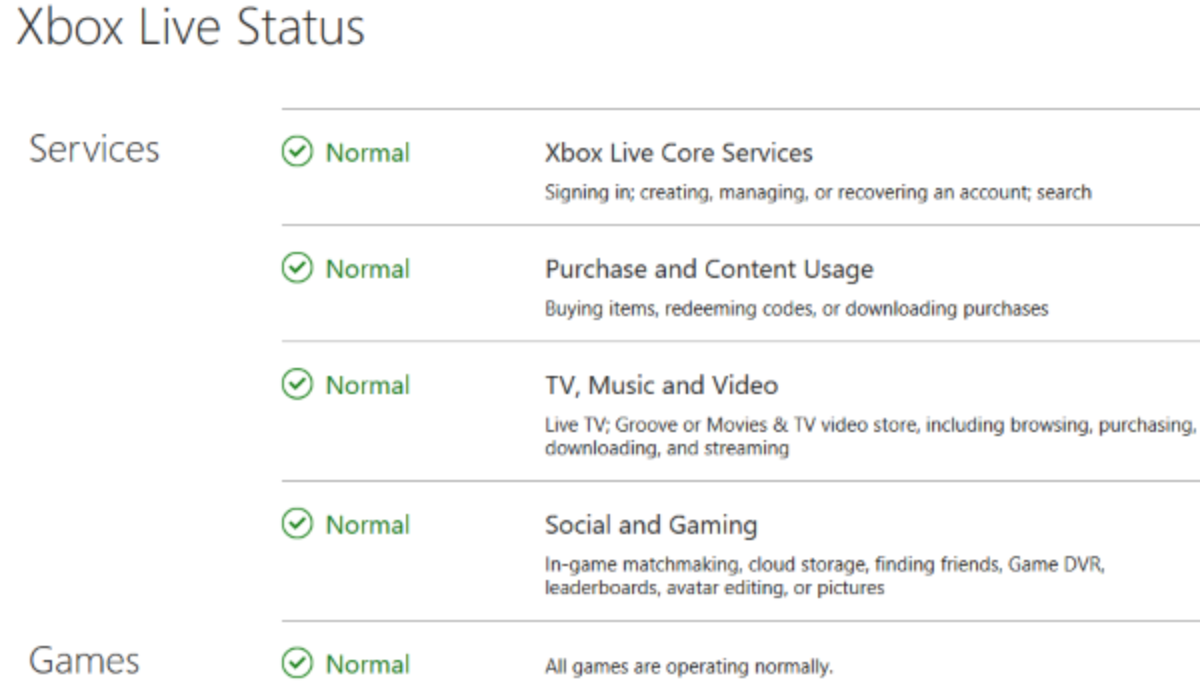Screen dimensions: 1200x690
Task: Click the 'All games are operating normally' text
Action: (688, 666)
